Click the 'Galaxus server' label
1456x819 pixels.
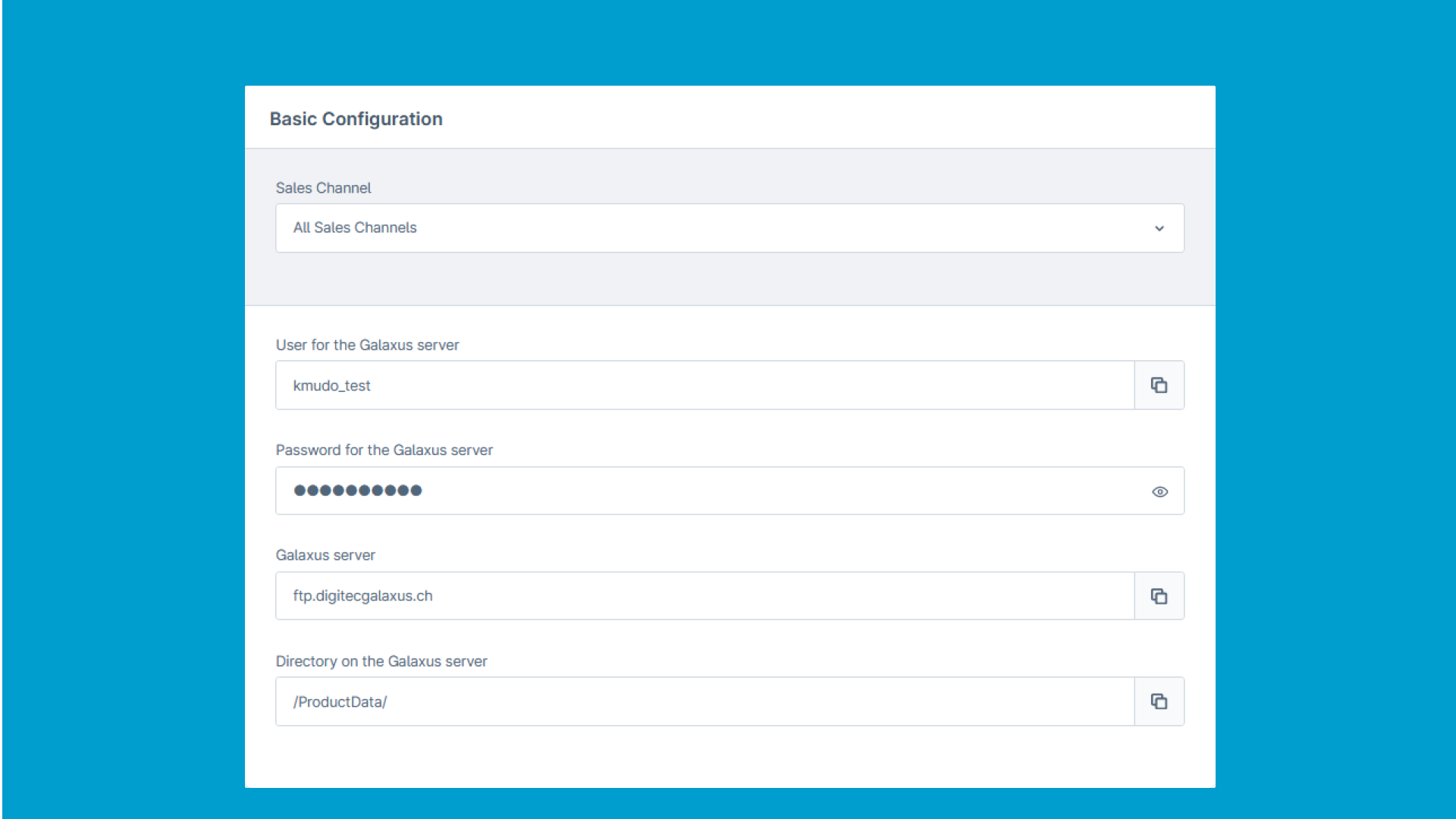[325, 555]
